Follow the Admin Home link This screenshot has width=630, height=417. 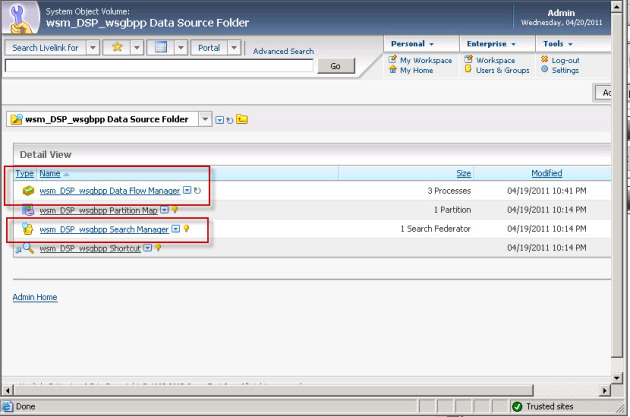point(34,297)
